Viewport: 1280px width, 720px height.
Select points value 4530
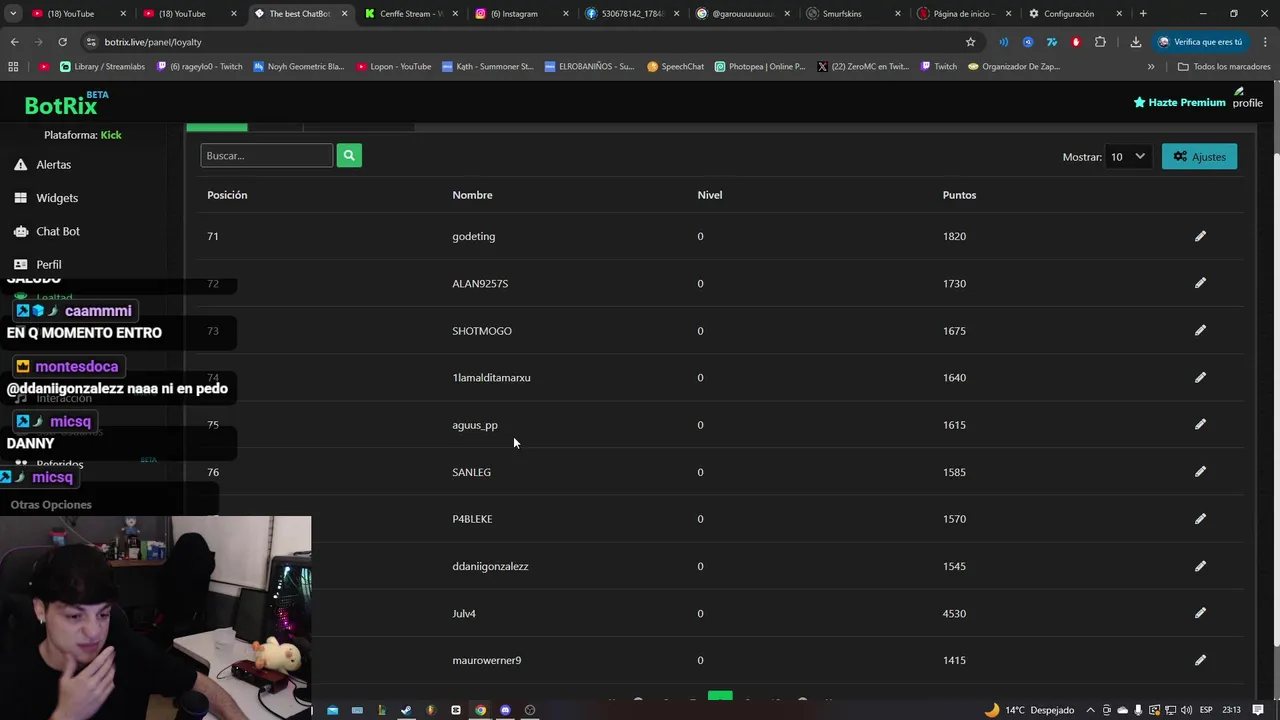(954, 613)
